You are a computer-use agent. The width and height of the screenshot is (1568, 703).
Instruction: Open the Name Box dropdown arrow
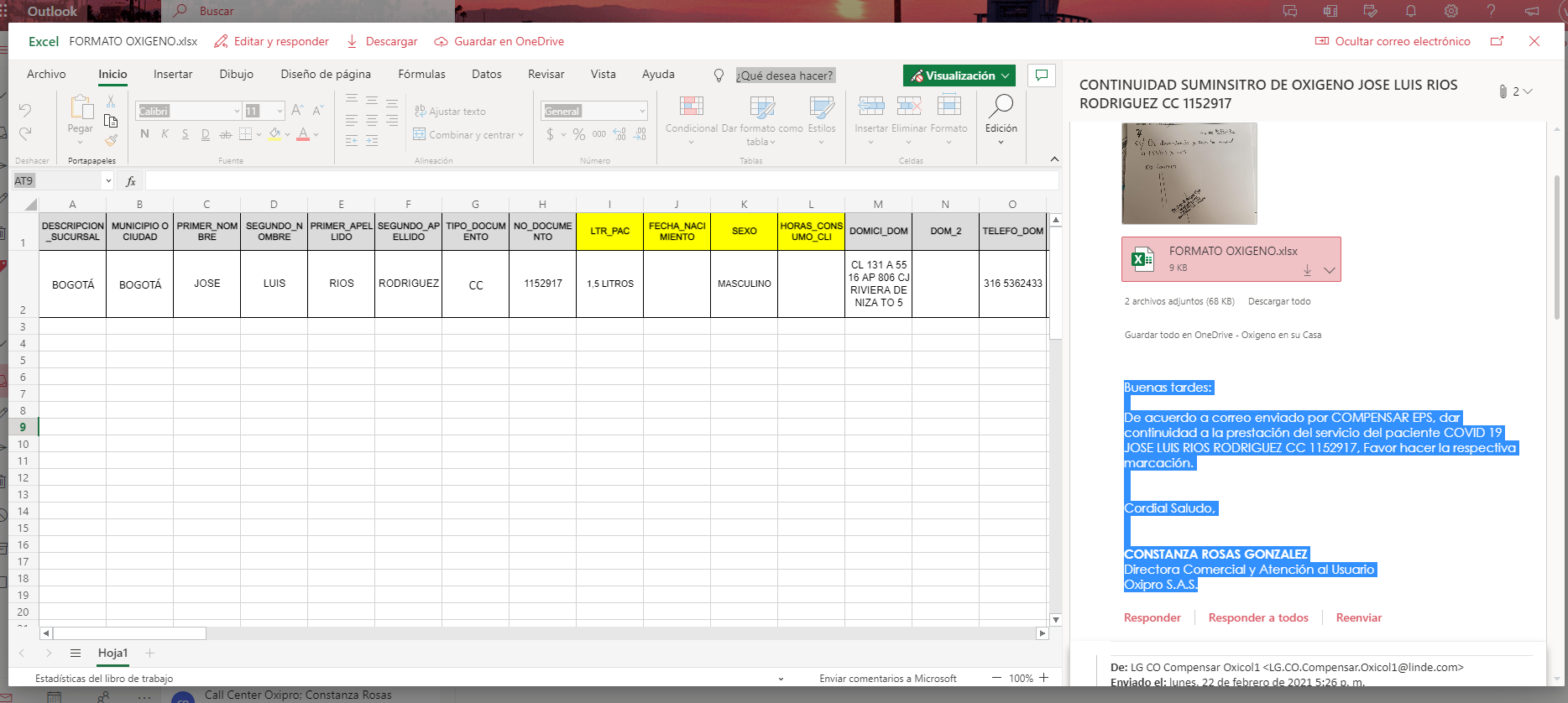[108, 180]
